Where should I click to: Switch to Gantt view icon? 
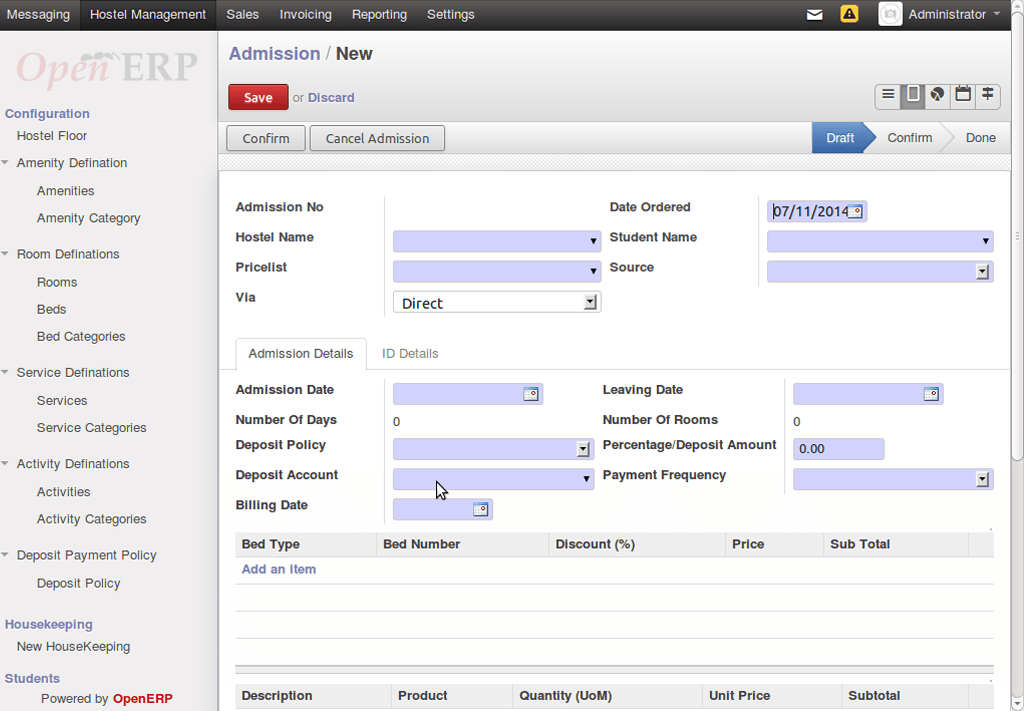987,95
